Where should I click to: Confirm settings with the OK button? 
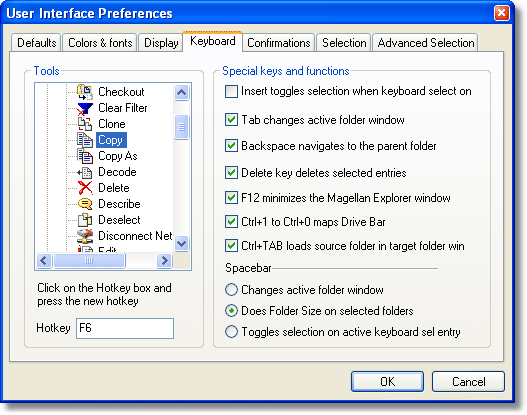[x=387, y=381]
